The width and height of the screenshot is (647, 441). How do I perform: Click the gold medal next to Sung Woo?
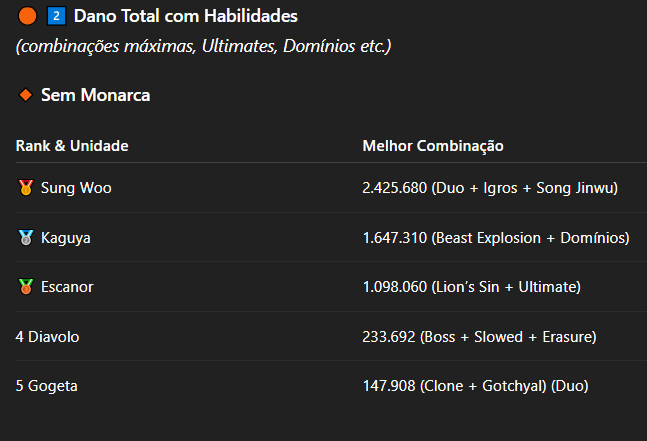[x=25, y=187]
